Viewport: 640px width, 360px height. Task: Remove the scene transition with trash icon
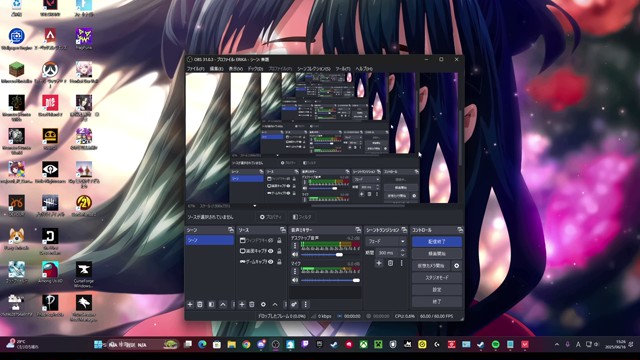click(390, 263)
